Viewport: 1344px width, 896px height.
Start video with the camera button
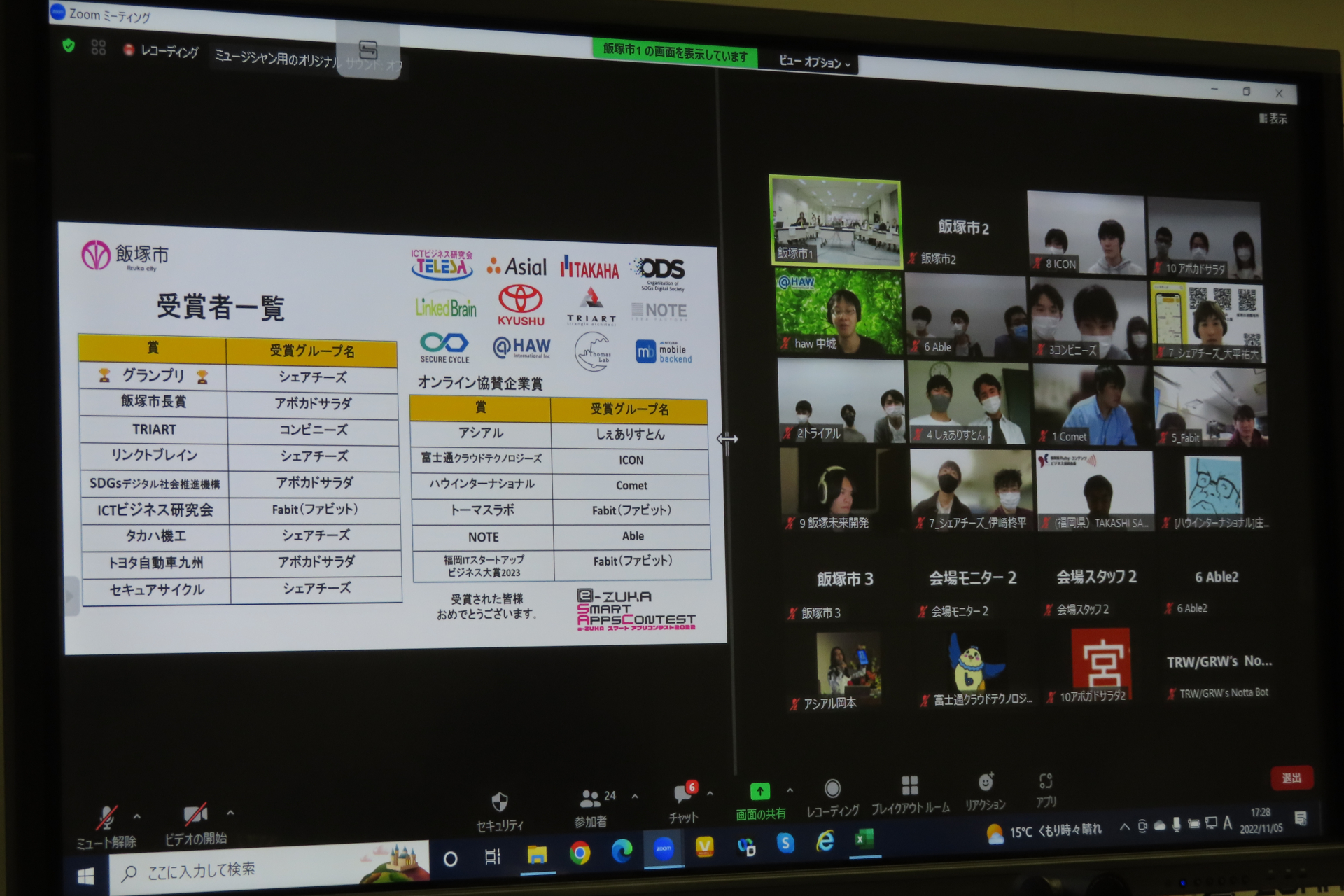coord(195,814)
